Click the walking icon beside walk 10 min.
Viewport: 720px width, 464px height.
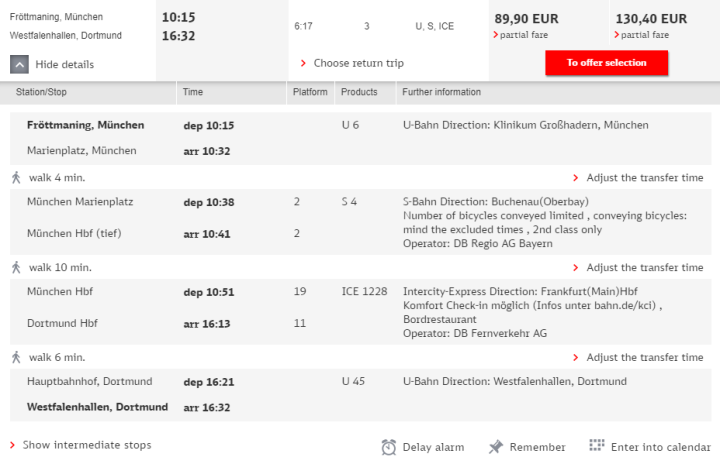click(x=16, y=267)
